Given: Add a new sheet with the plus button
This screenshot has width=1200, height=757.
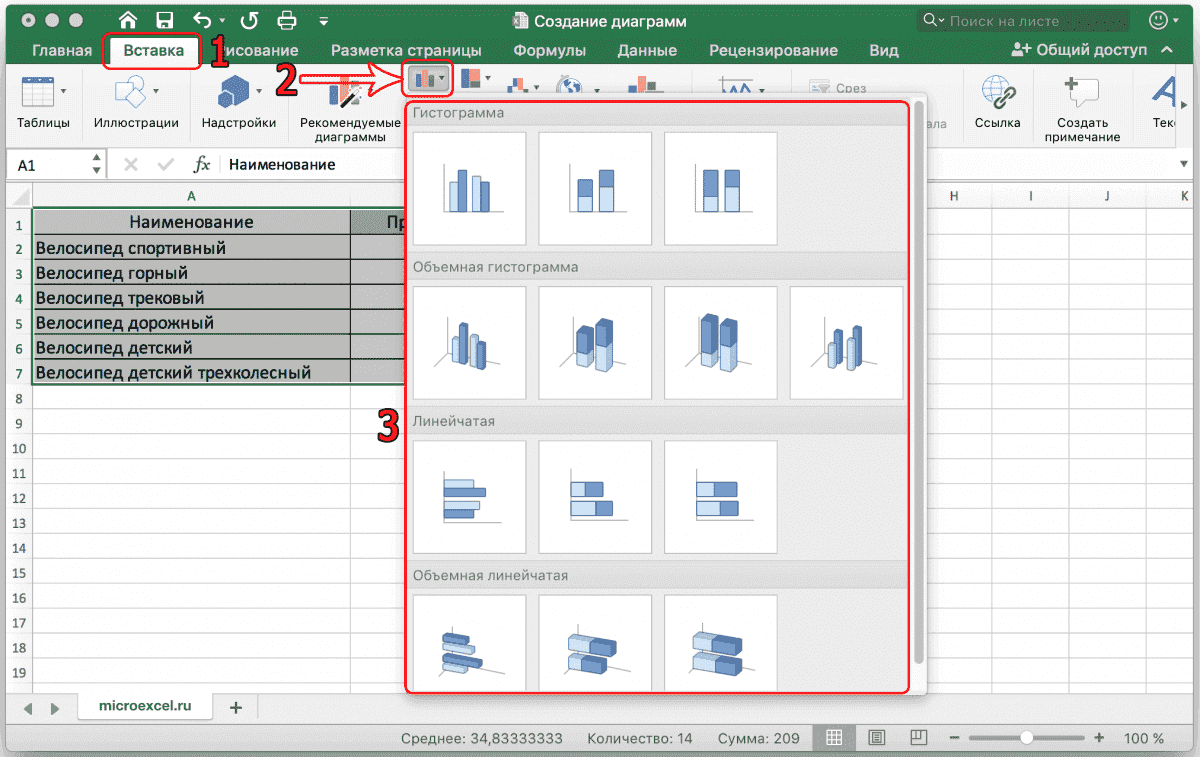Looking at the screenshot, I should tap(235, 705).
